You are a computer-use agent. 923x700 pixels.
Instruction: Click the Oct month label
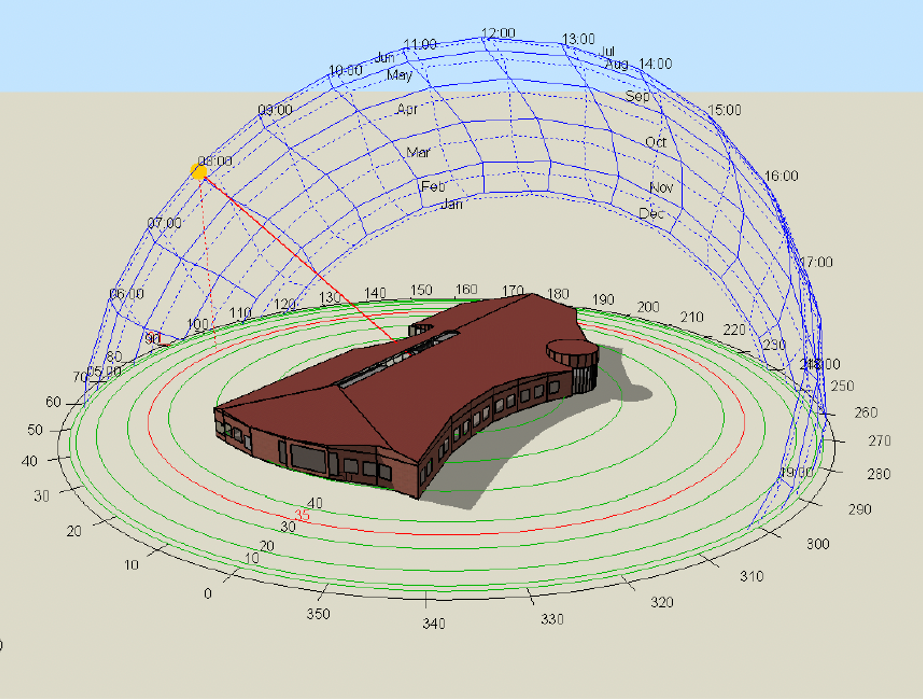656,142
